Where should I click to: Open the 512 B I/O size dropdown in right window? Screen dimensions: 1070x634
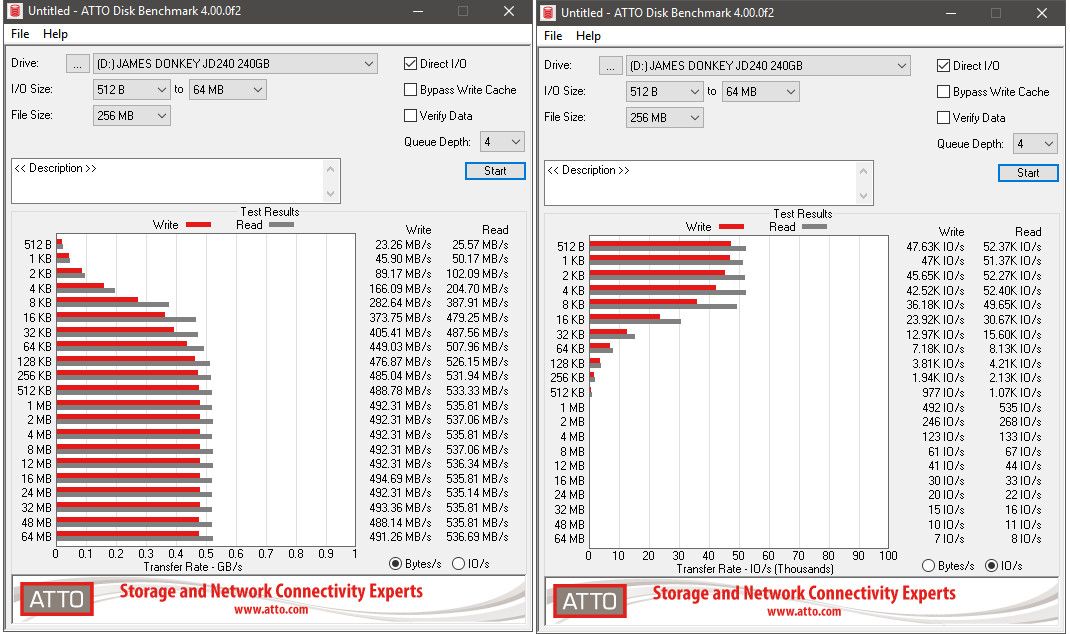(665, 91)
